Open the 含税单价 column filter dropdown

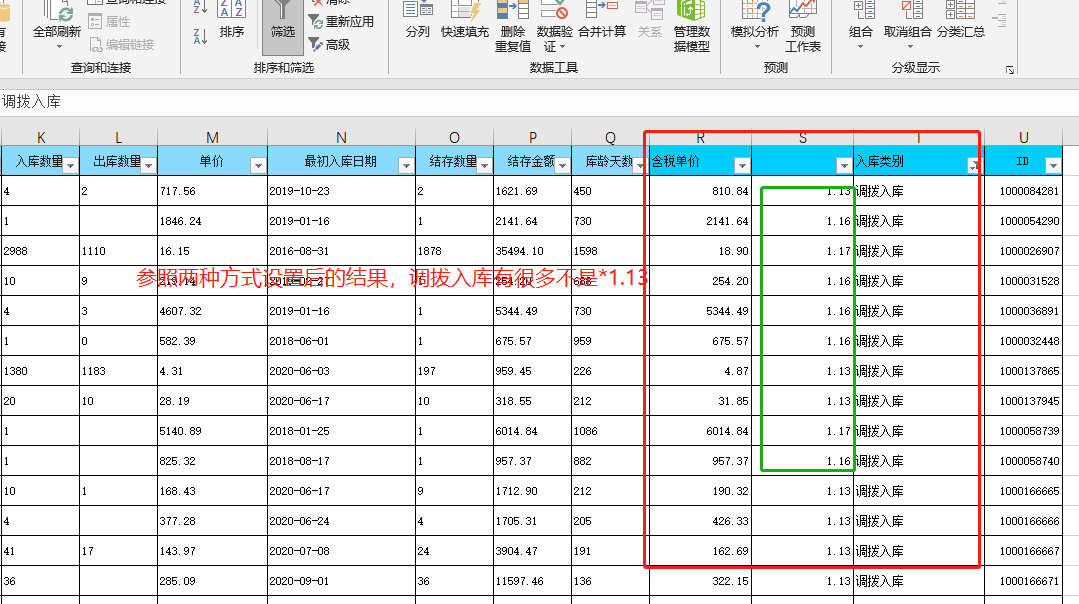coord(742,165)
